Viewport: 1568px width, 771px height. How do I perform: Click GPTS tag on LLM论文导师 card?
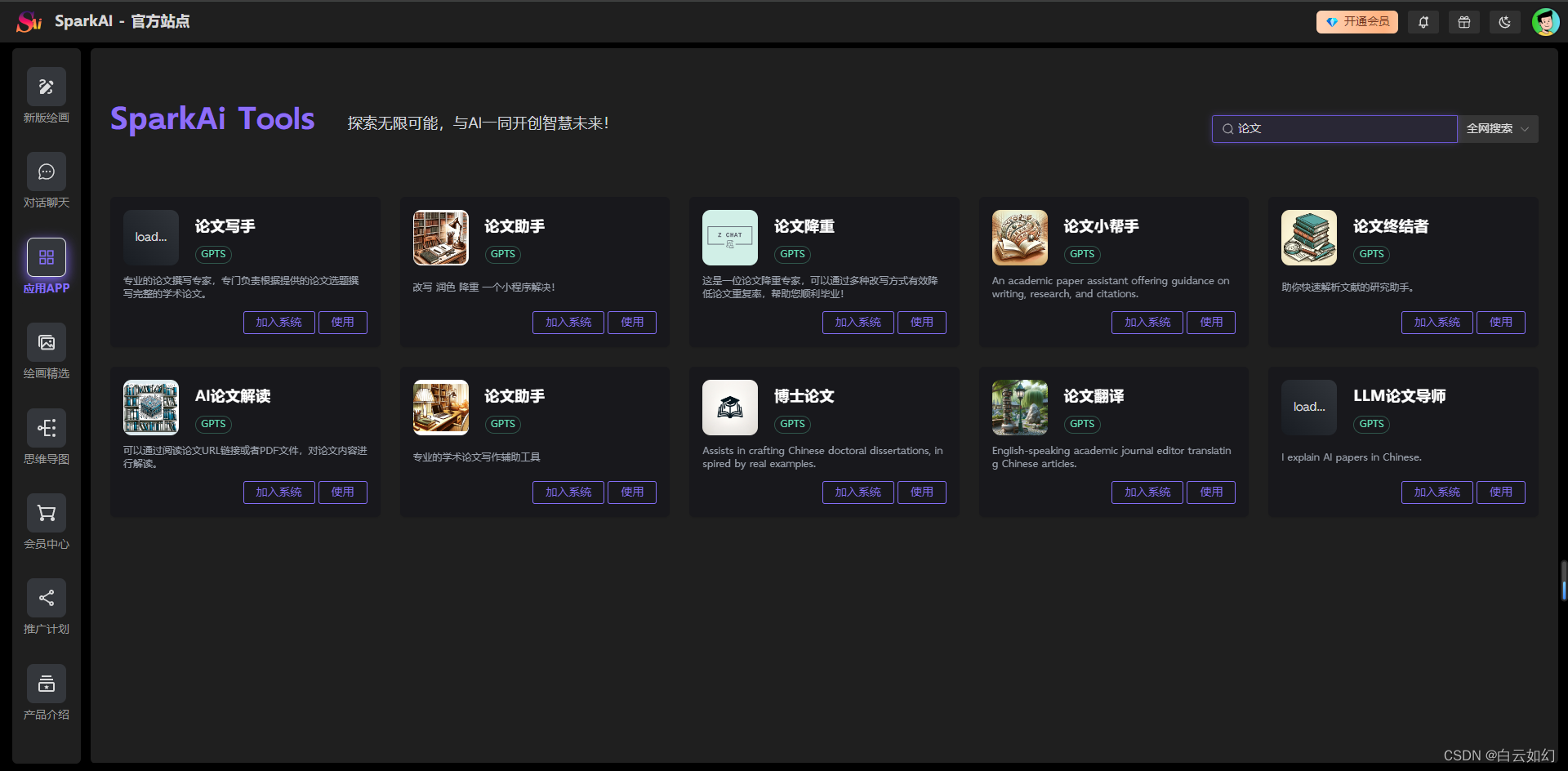pyautogui.click(x=1371, y=424)
